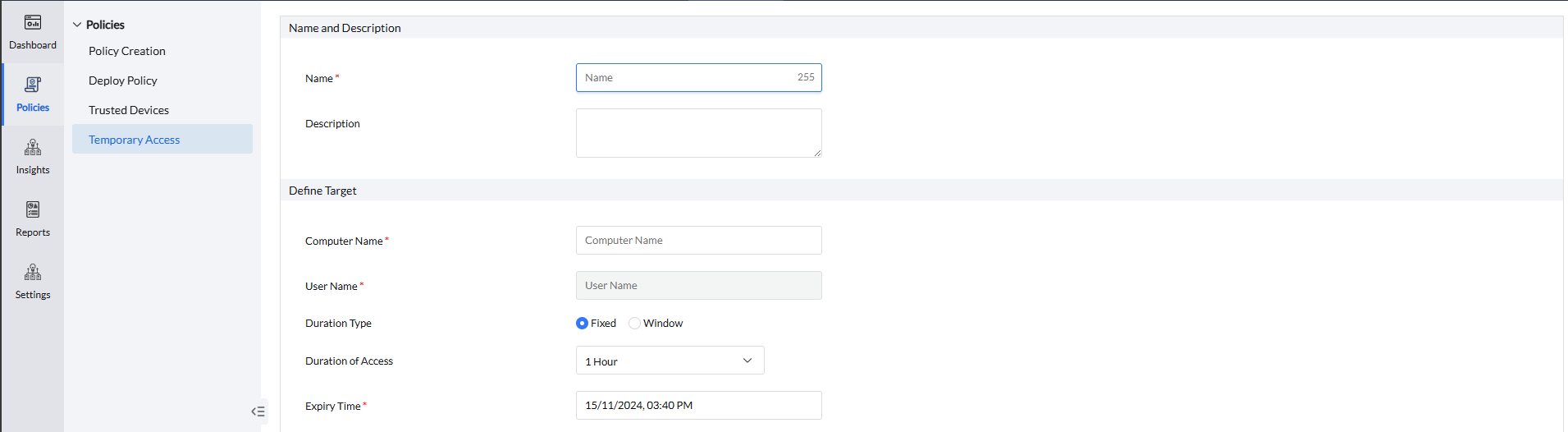Select the Policies sidebar icon
This screenshot has width=1568, height=432.
33,85
